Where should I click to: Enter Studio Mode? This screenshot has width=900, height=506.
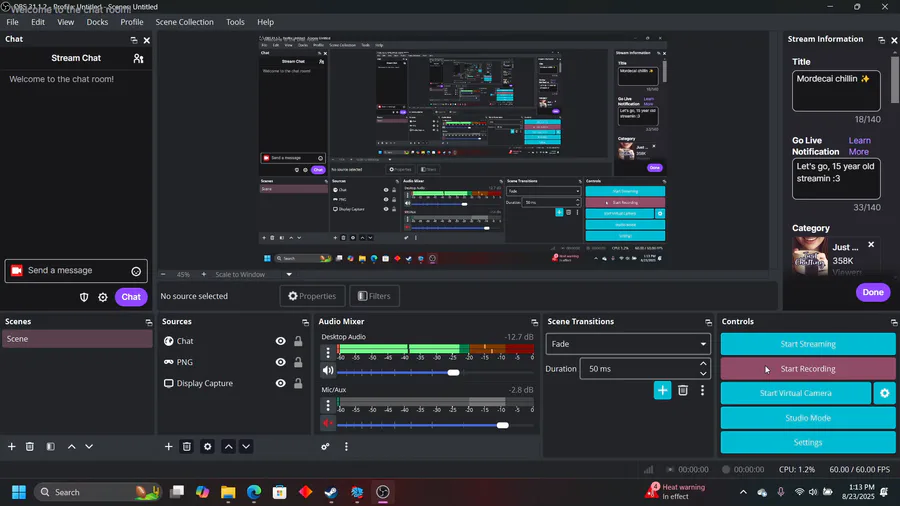point(808,418)
